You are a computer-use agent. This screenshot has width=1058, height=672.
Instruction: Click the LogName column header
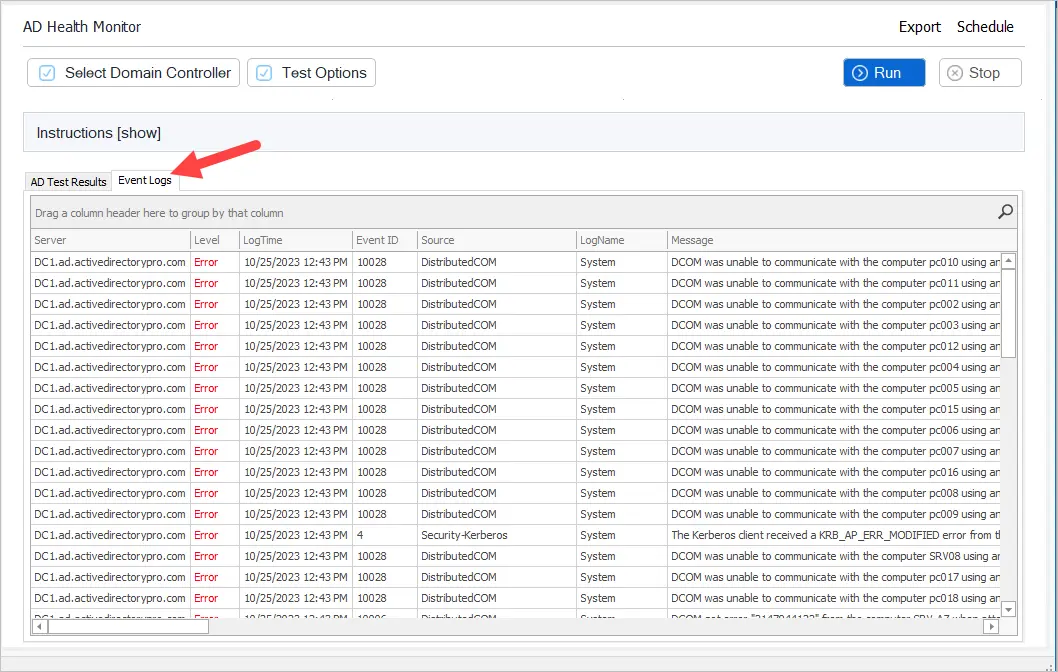621,240
